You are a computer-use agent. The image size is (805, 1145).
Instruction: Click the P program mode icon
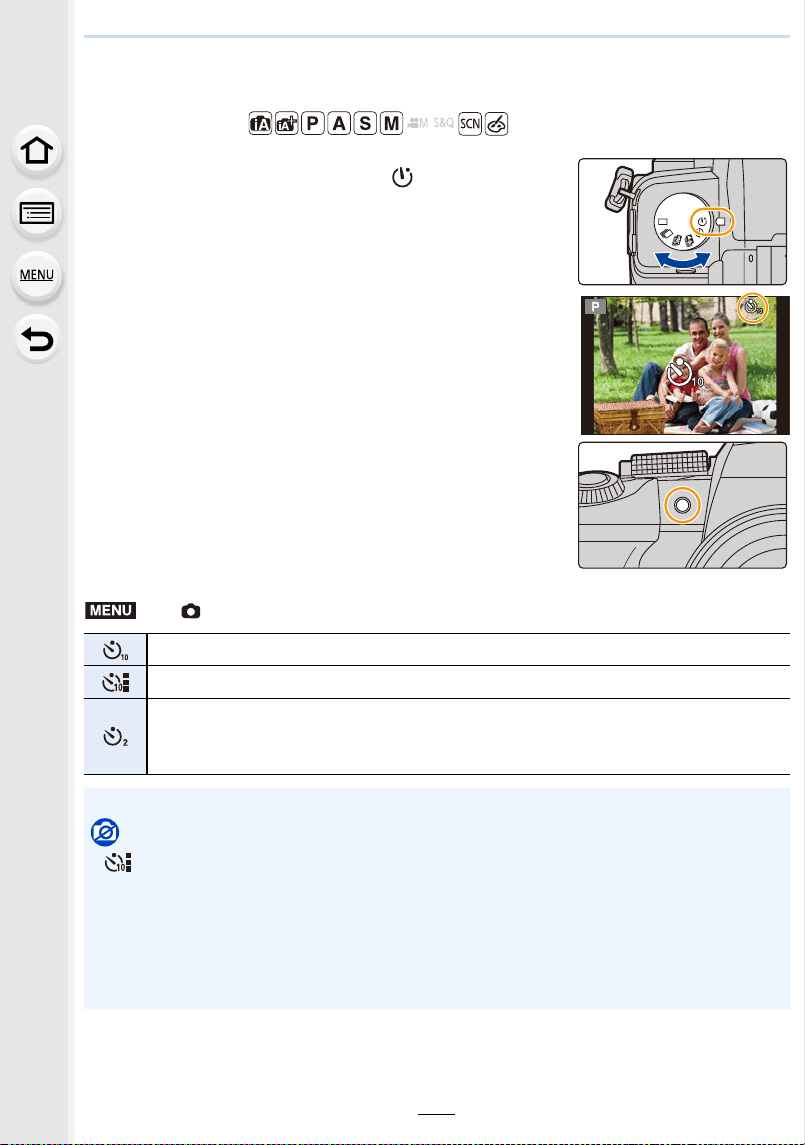[x=313, y=123]
